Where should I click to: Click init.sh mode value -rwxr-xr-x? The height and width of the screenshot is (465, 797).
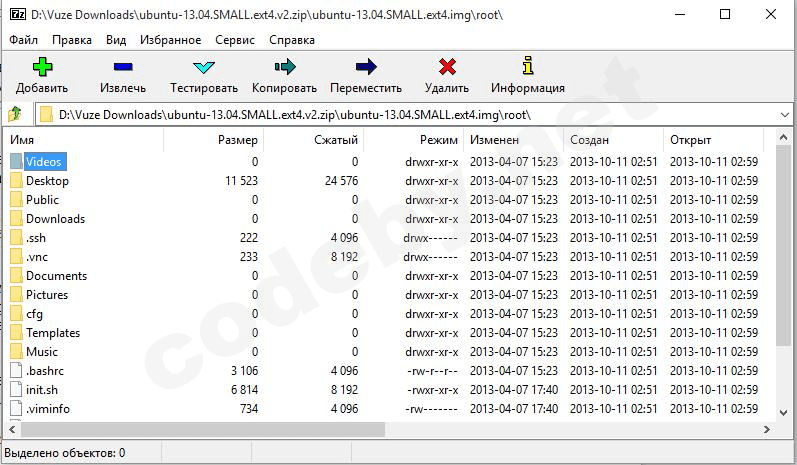click(x=433, y=390)
